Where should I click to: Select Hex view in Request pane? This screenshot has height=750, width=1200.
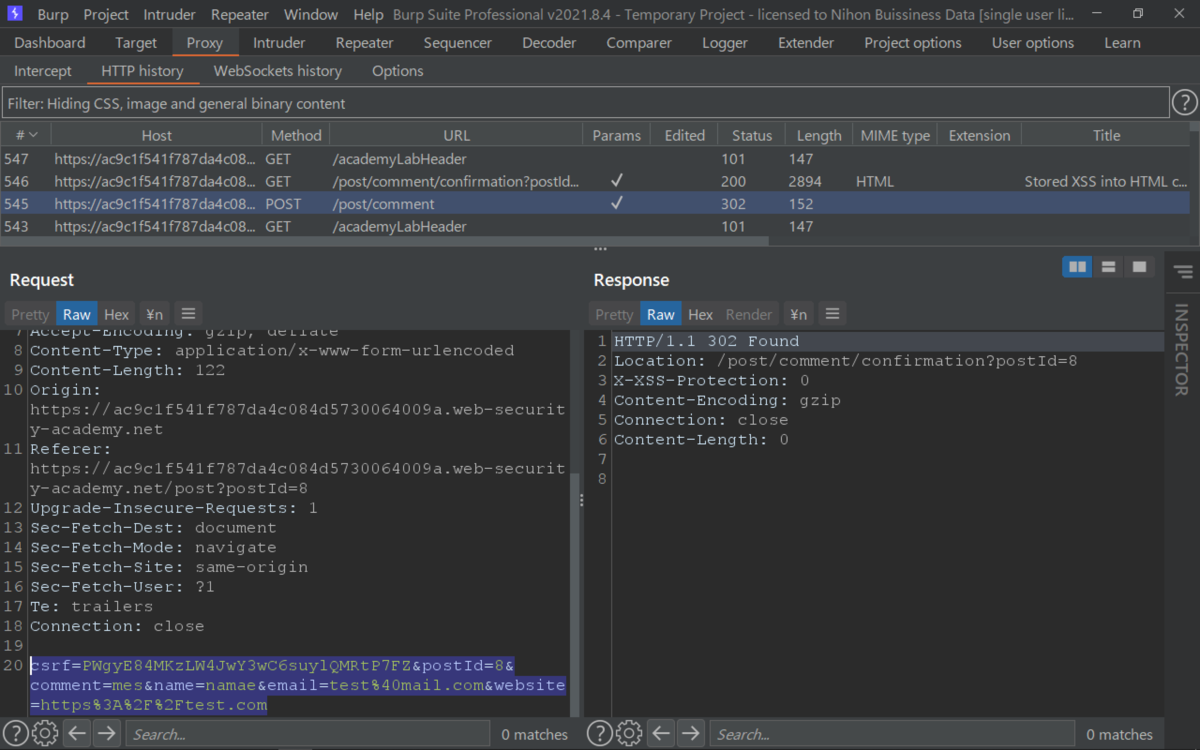tap(116, 314)
